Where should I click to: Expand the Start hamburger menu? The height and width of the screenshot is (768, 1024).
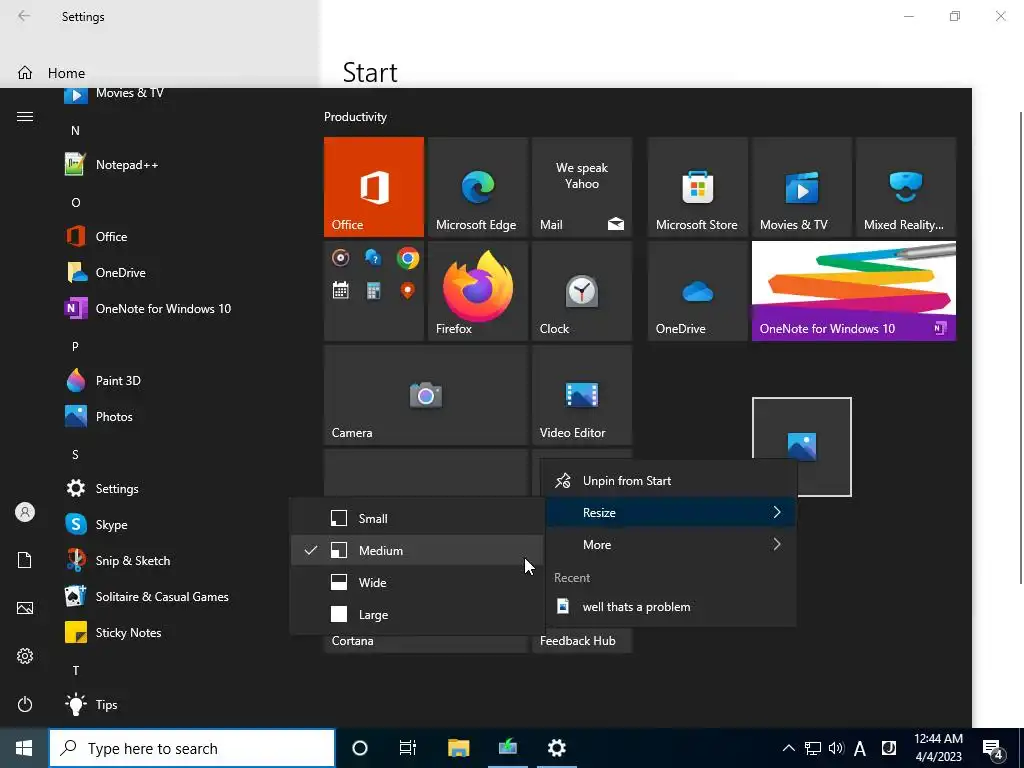click(25, 116)
